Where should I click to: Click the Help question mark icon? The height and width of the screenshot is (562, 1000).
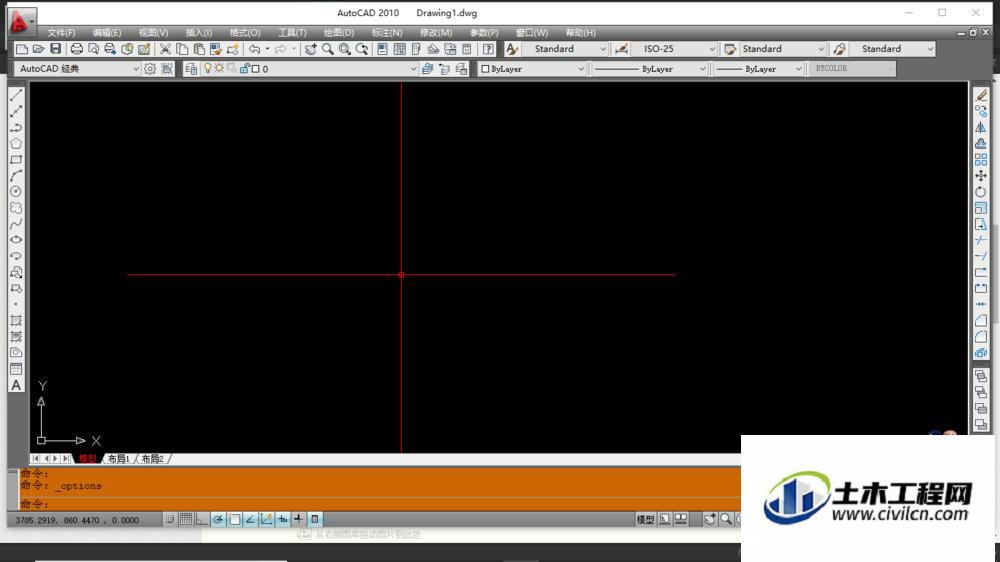[x=488, y=49]
